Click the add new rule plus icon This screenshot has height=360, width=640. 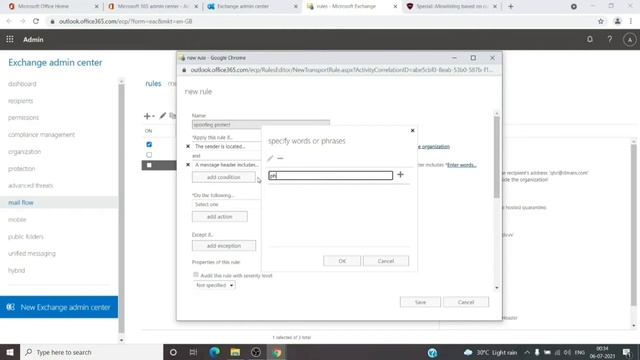(147, 116)
